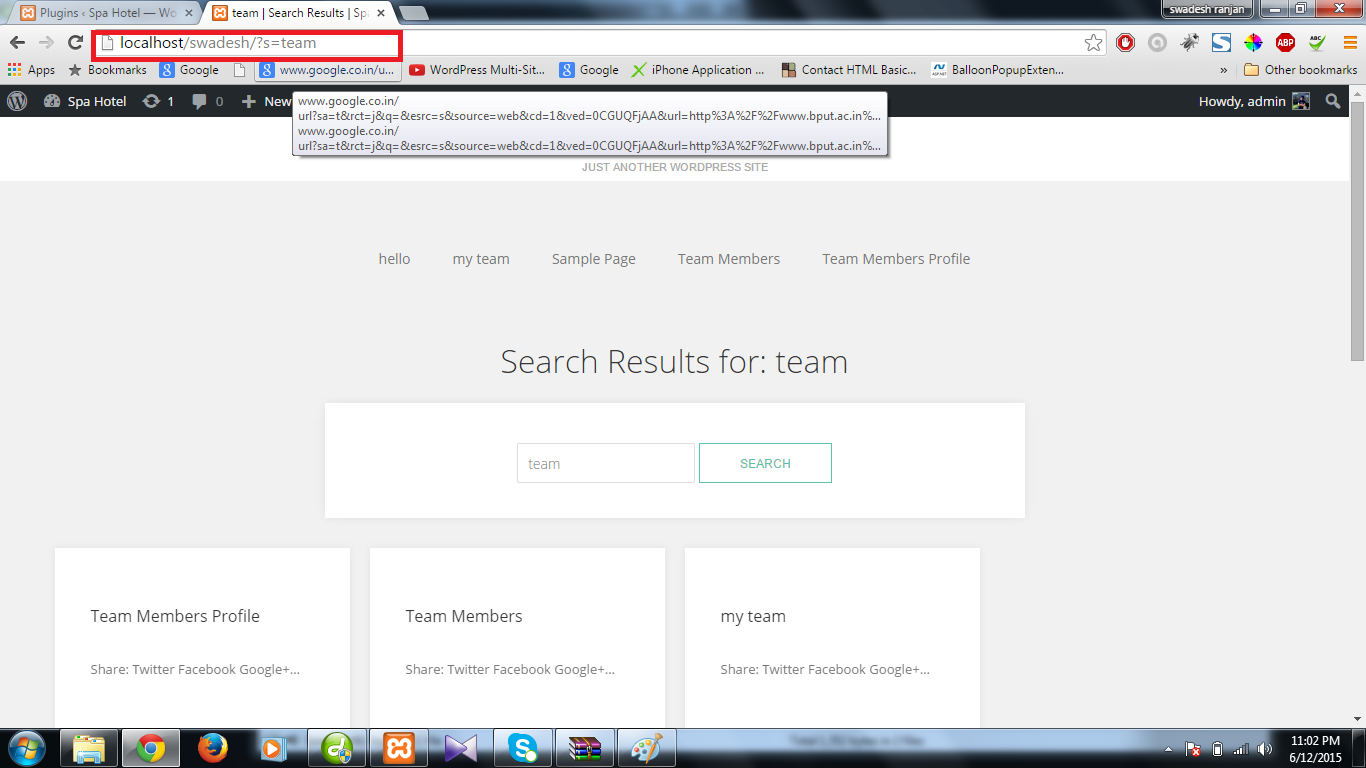
Task: Show hidden system tray icons
Action: 1168,749
